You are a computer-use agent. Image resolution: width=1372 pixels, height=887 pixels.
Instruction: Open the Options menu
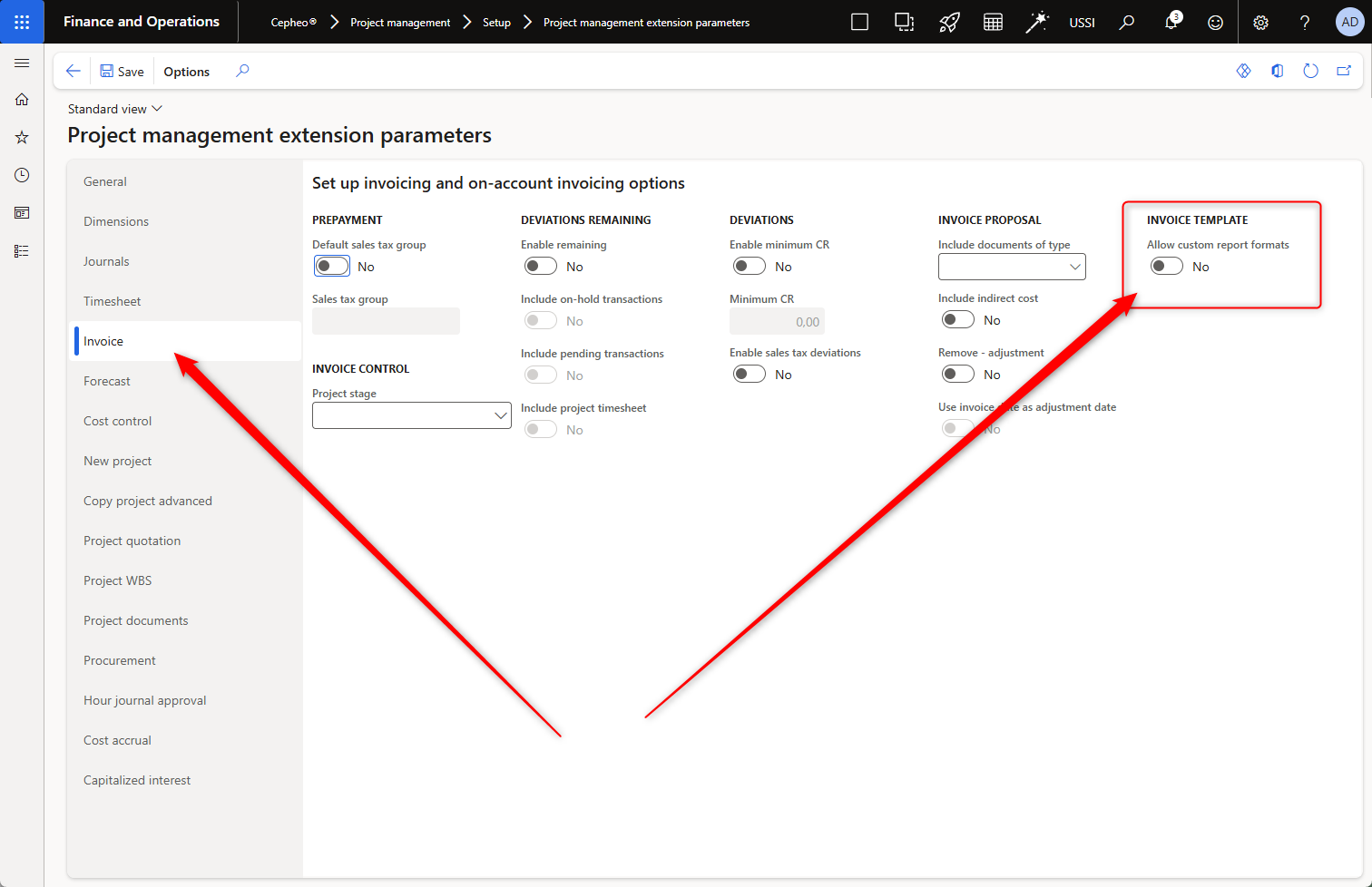187,72
